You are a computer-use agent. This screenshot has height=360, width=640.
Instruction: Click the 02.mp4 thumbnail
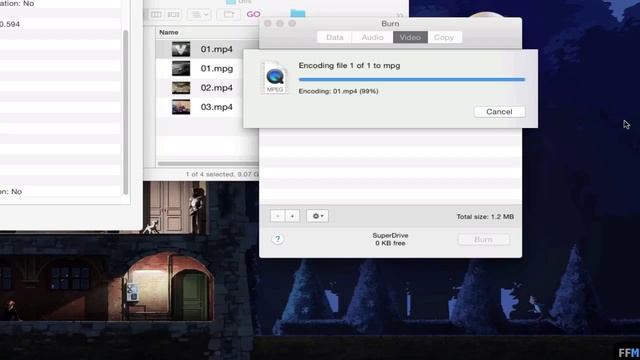click(181, 88)
